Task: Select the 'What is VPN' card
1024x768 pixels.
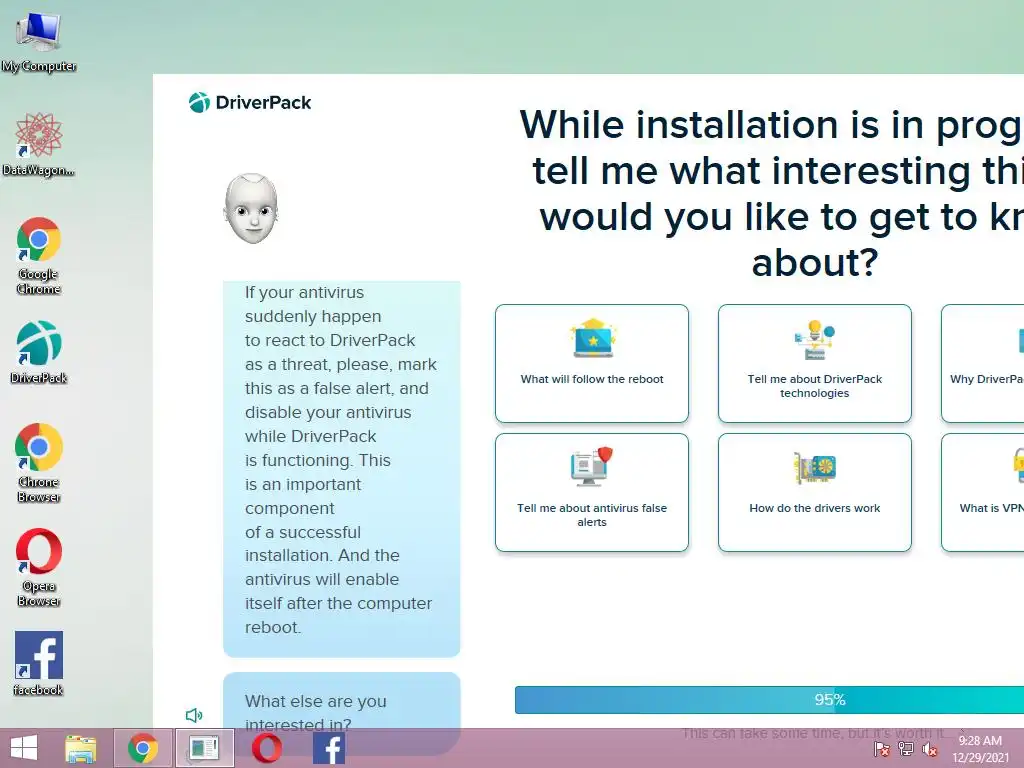Action: (982, 492)
